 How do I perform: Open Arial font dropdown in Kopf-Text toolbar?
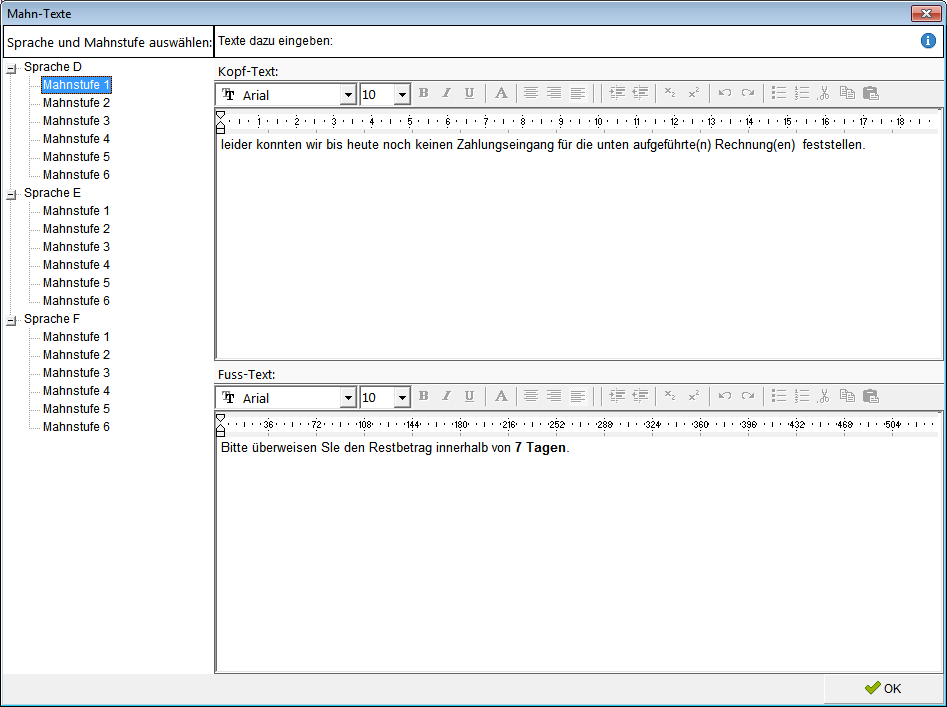point(348,94)
